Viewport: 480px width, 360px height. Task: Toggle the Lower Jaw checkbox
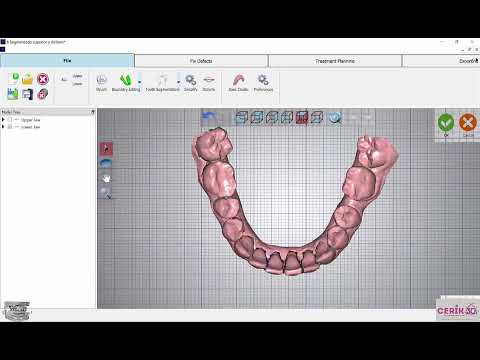(10, 127)
